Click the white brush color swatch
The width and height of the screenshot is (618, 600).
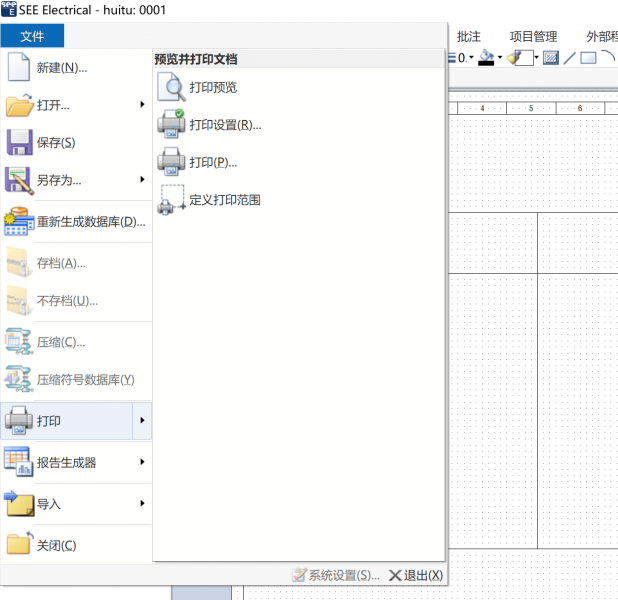527,58
